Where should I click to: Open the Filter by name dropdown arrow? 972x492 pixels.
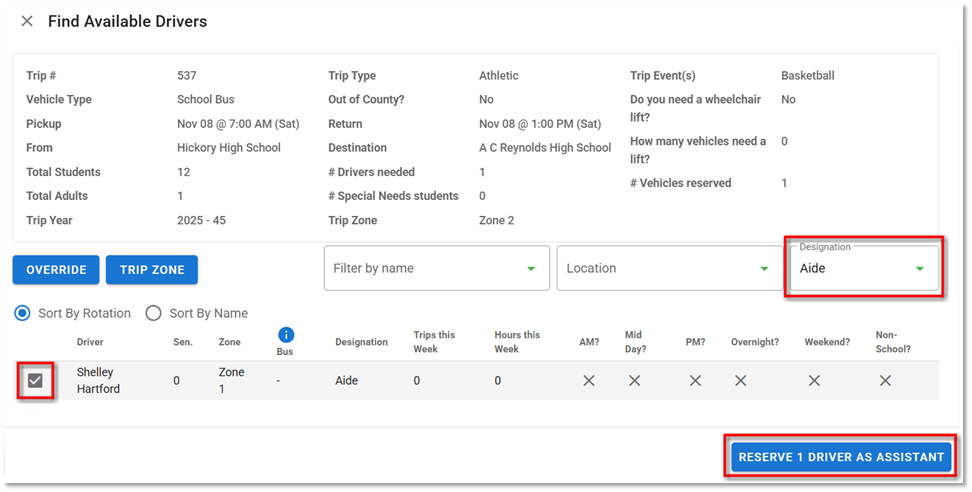(x=531, y=269)
